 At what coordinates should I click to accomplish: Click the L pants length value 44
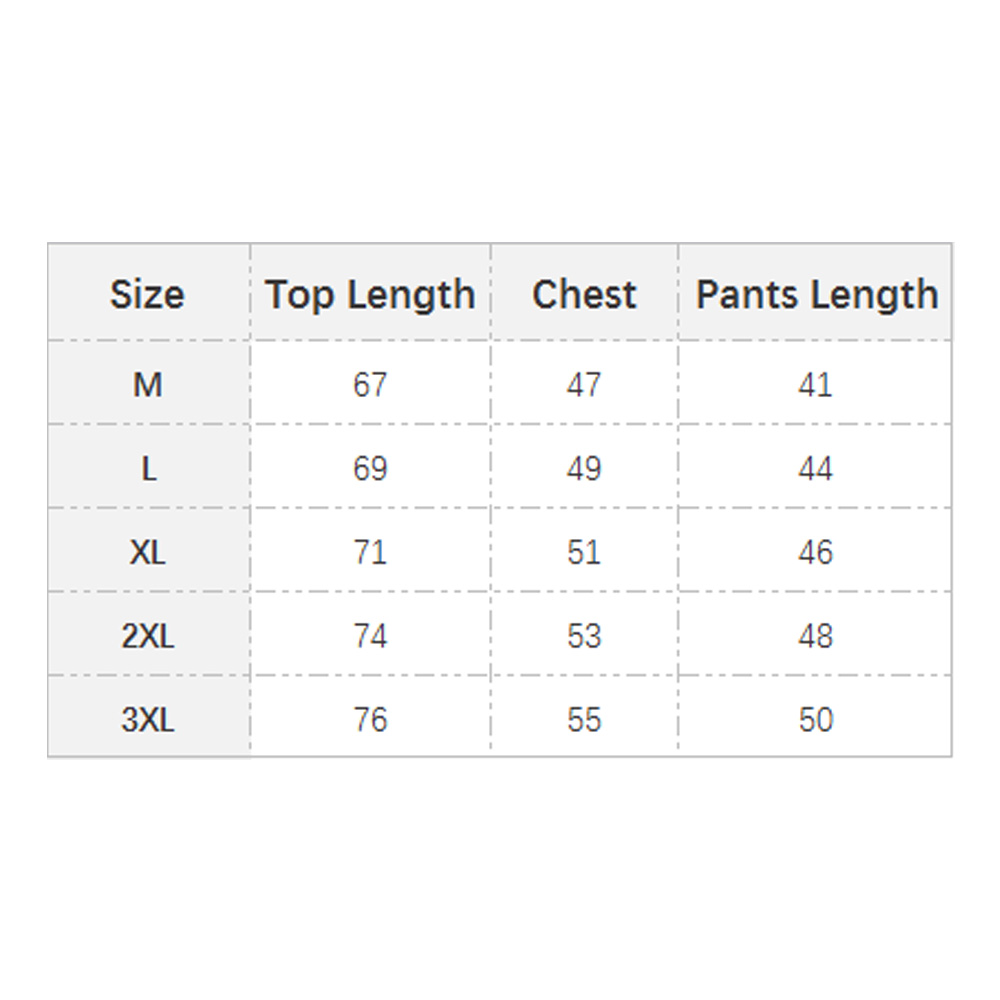[816, 468]
